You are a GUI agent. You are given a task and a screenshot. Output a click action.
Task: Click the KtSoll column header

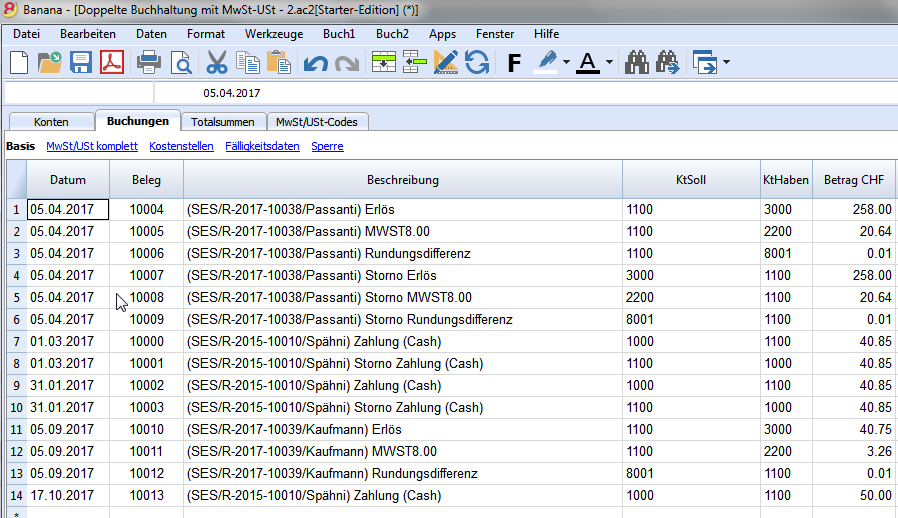[691, 179]
